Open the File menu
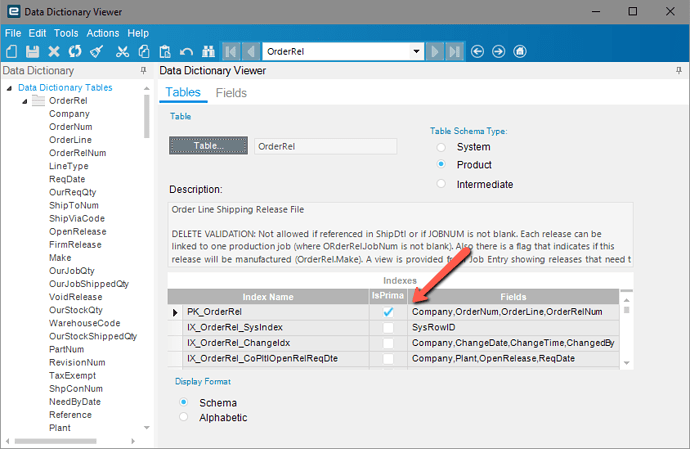 pyautogui.click(x=13, y=33)
